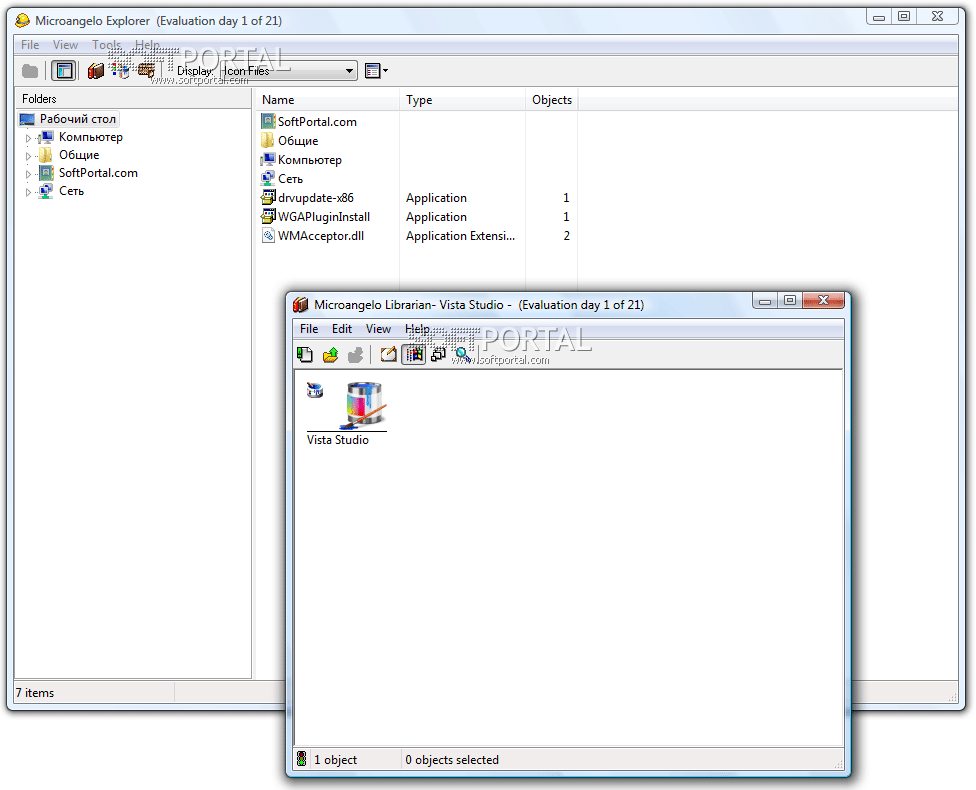Minimize the Microangelo Librarian window
This screenshot has height=790, width=976.
coord(765,301)
